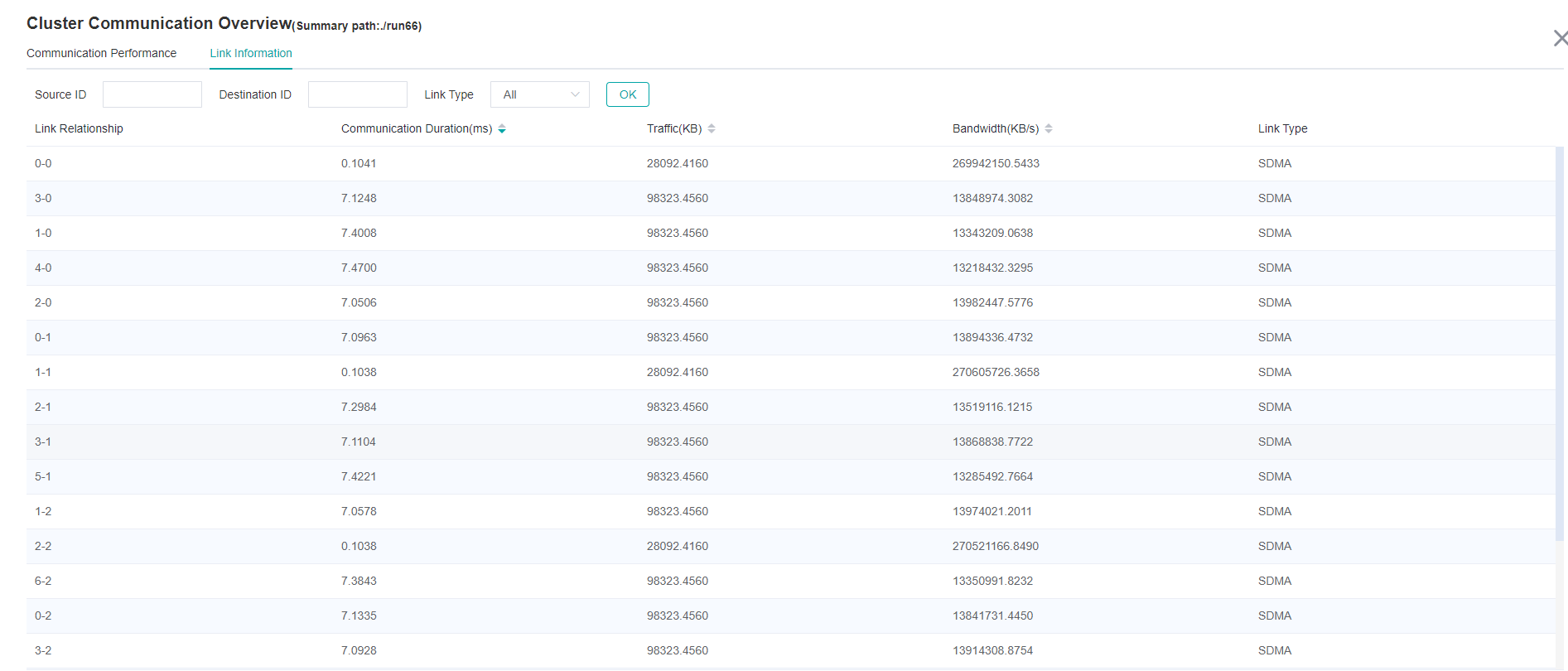This screenshot has width=1568, height=671.
Task: Expand Link Type chevron arrow
Action: [x=575, y=94]
